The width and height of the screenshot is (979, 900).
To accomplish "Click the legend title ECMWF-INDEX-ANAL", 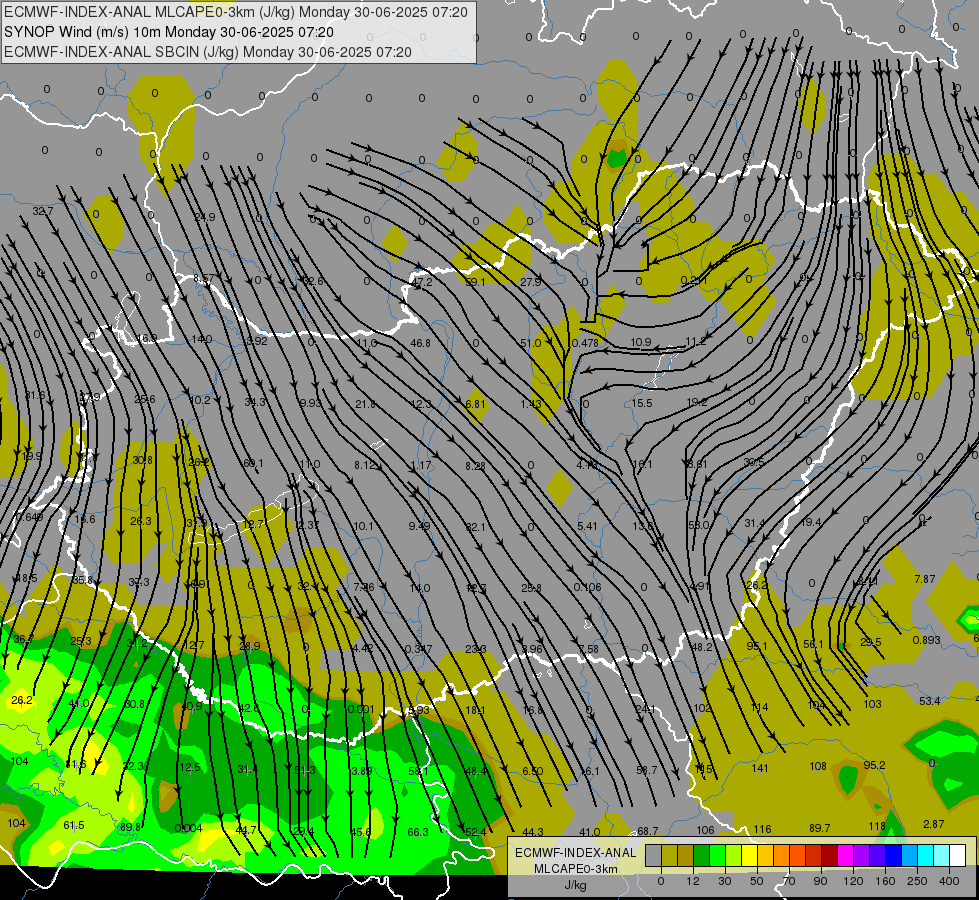I will coord(575,853).
